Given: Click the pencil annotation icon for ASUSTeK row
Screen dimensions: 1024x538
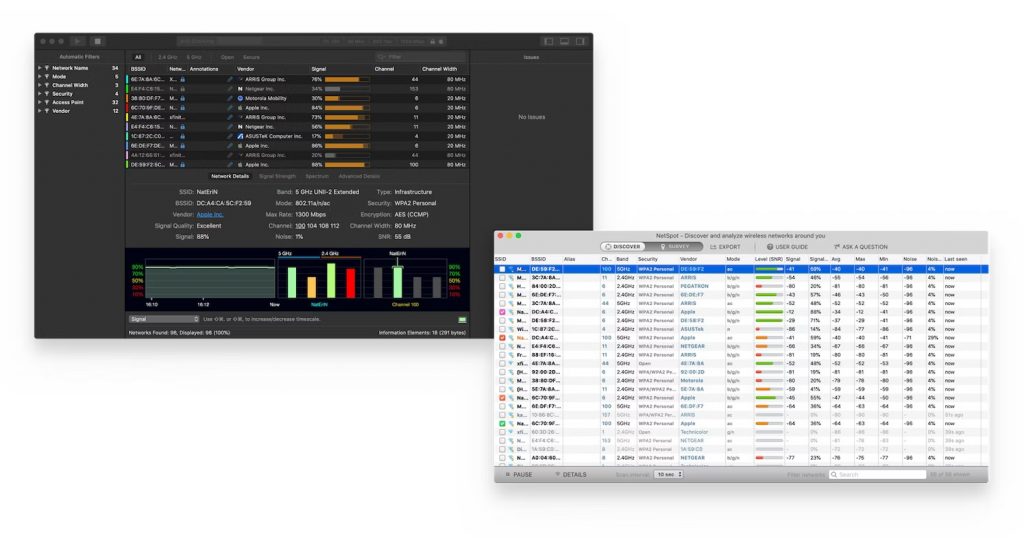Looking at the screenshot, I should click(x=230, y=136).
